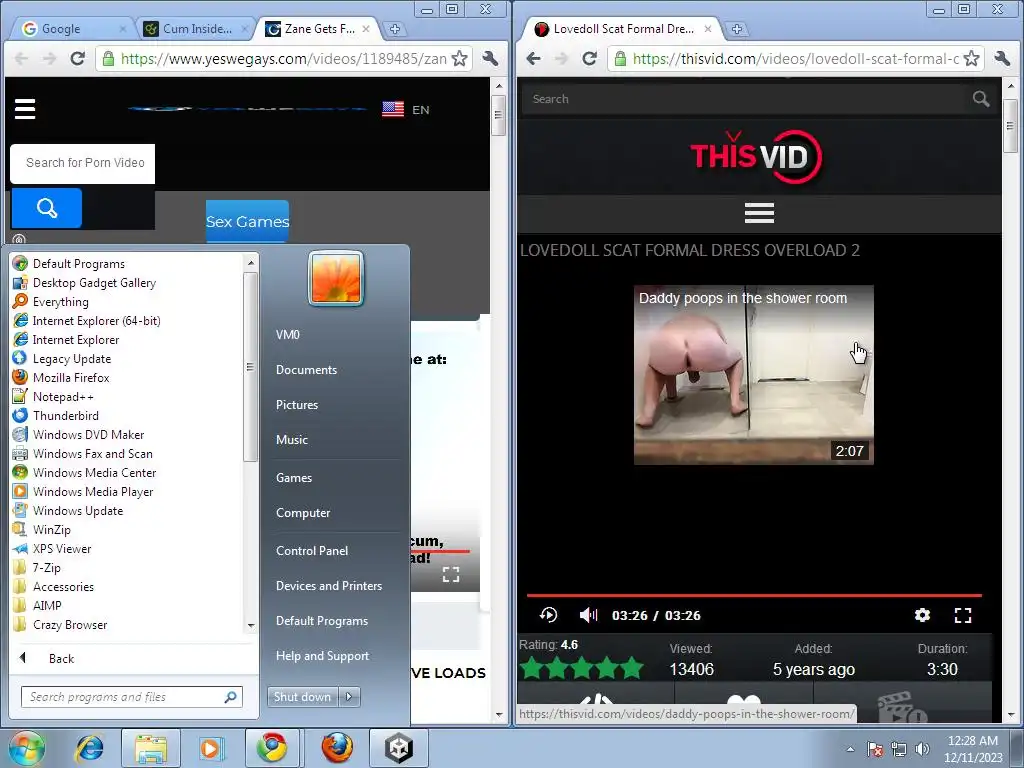Screen dimensions: 1024x768
Task: Bookmark the page with the right window's star
Action: pos(972,59)
